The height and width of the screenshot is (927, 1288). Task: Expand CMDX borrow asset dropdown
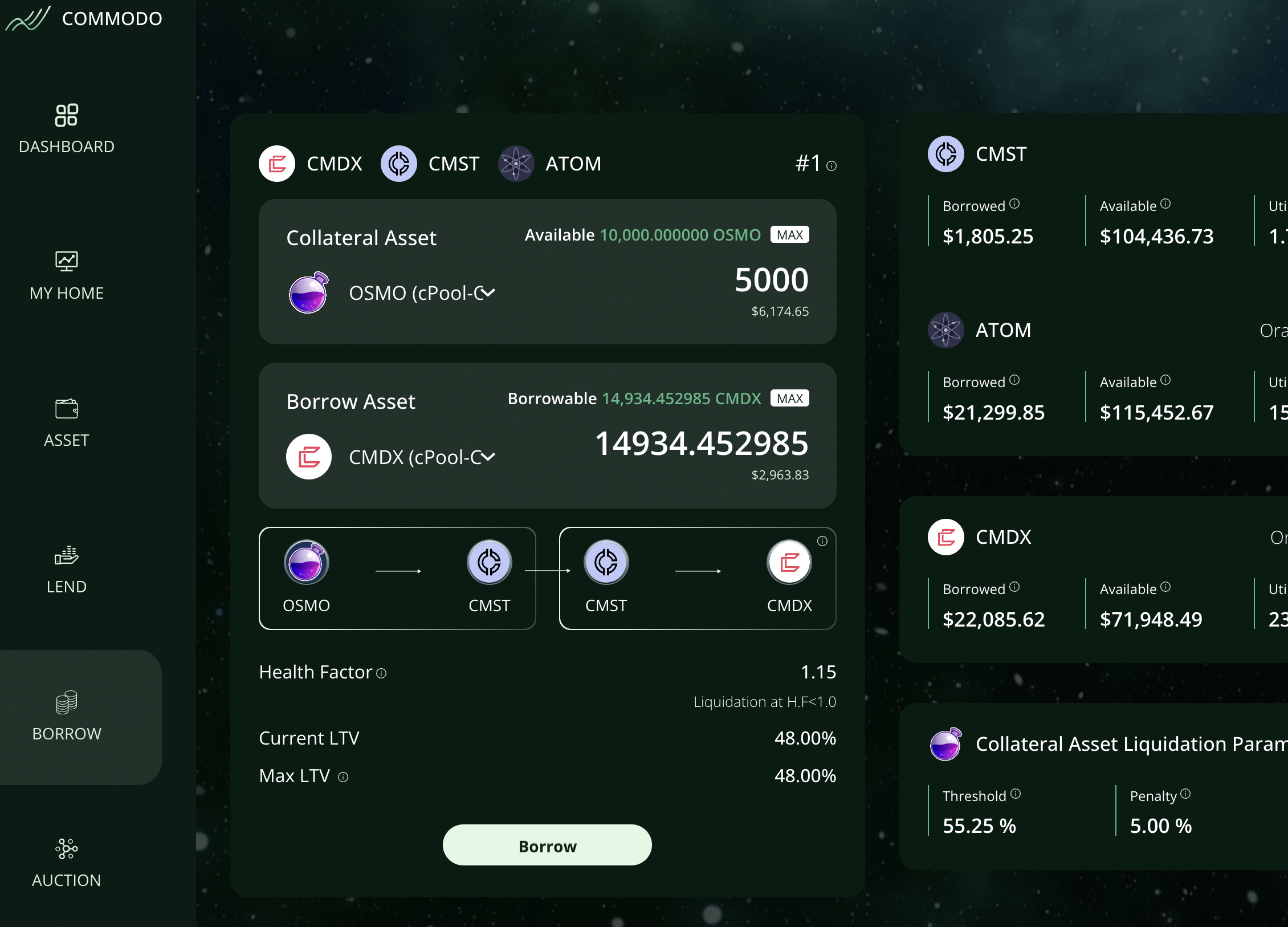(487, 457)
